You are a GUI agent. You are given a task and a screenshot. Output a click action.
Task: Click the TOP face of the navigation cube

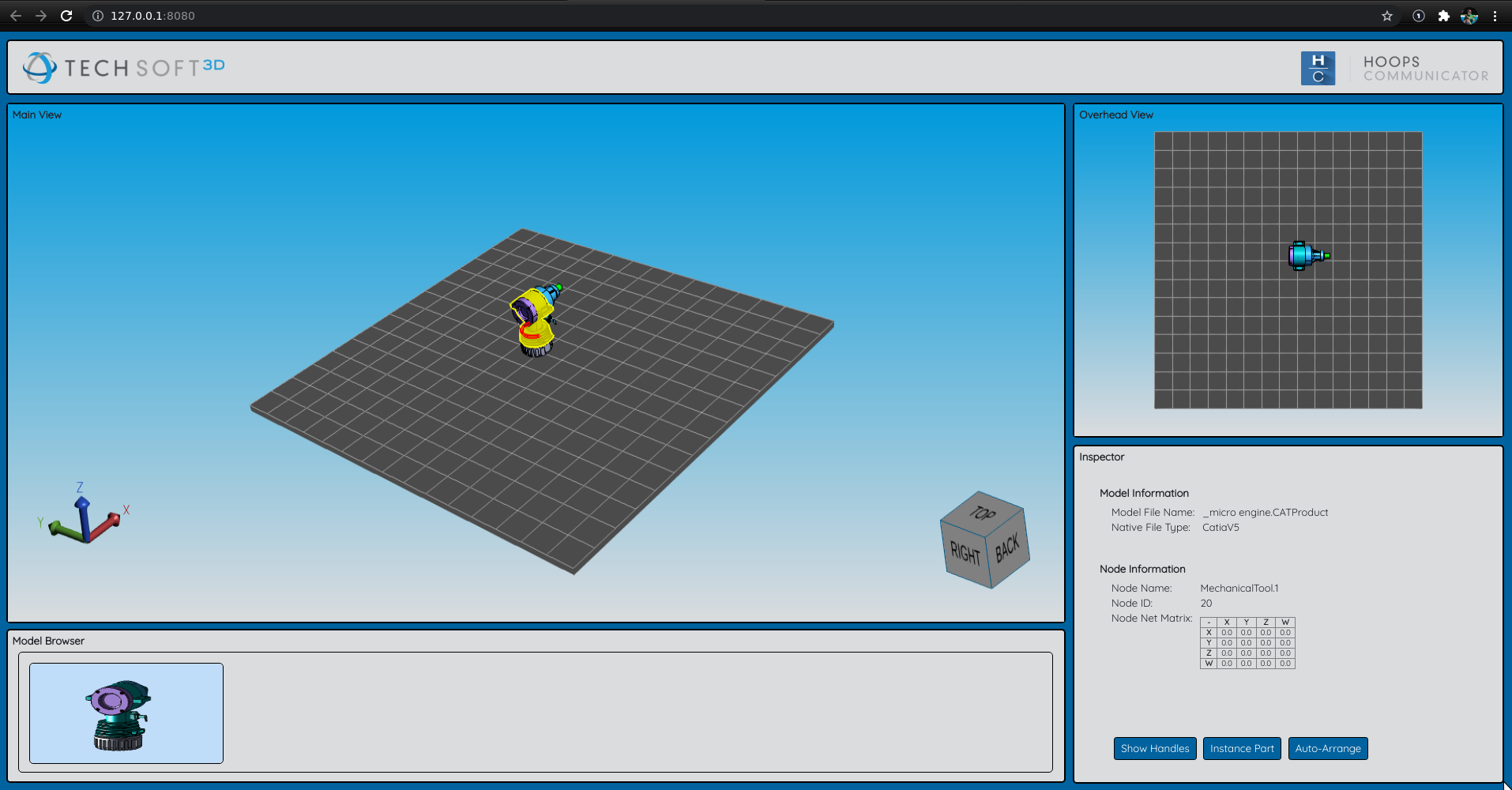coord(982,513)
